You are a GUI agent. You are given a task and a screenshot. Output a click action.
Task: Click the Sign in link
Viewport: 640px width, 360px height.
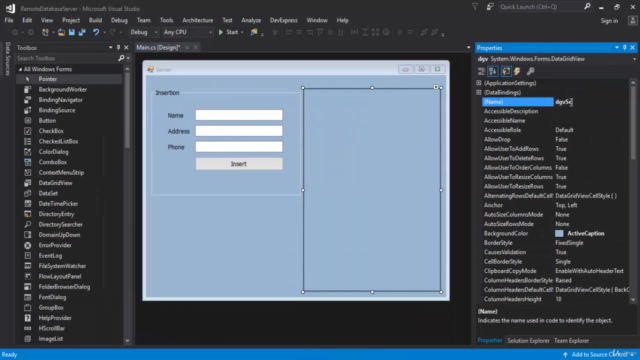point(609,21)
